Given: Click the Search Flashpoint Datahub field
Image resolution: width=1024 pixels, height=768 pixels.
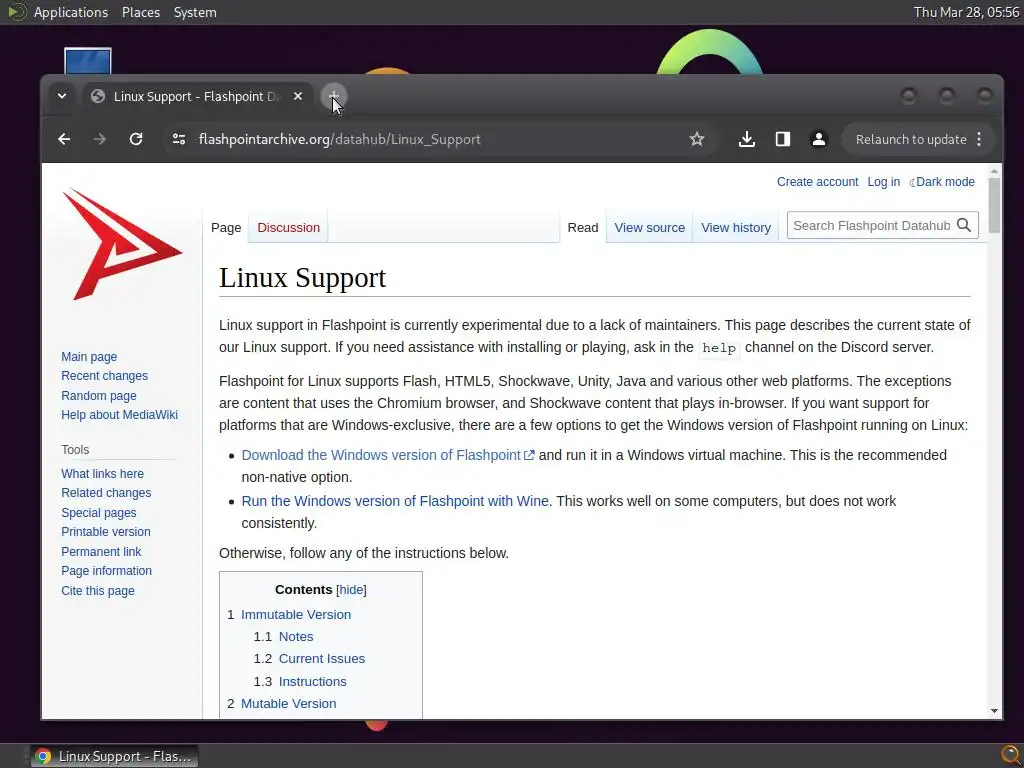Looking at the screenshot, I should pos(871,225).
